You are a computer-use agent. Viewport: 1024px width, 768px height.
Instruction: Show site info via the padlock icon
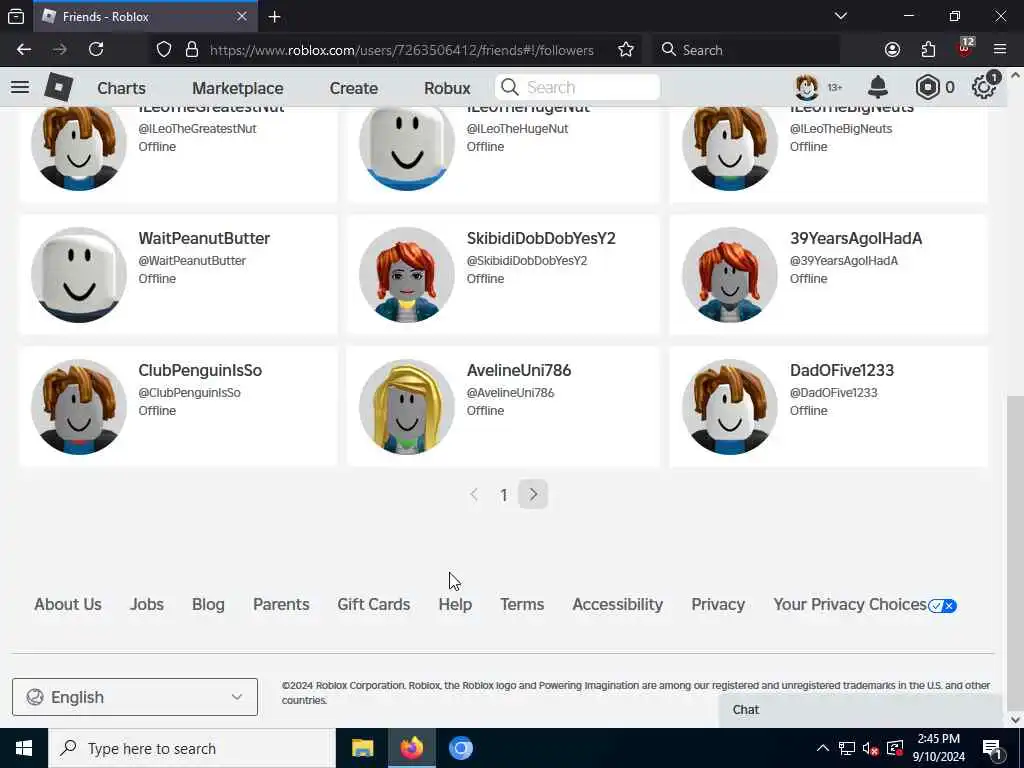coord(191,50)
